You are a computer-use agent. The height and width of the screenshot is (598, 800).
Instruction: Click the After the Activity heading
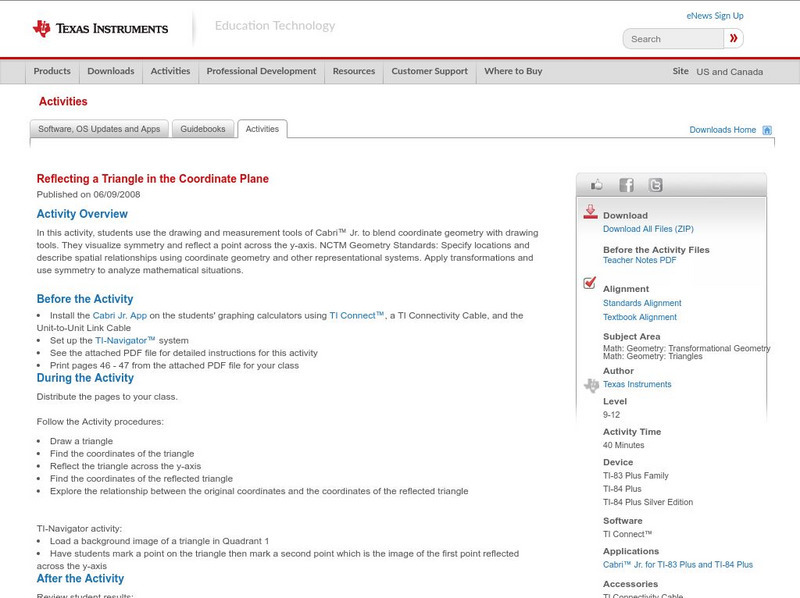[80, 579]
